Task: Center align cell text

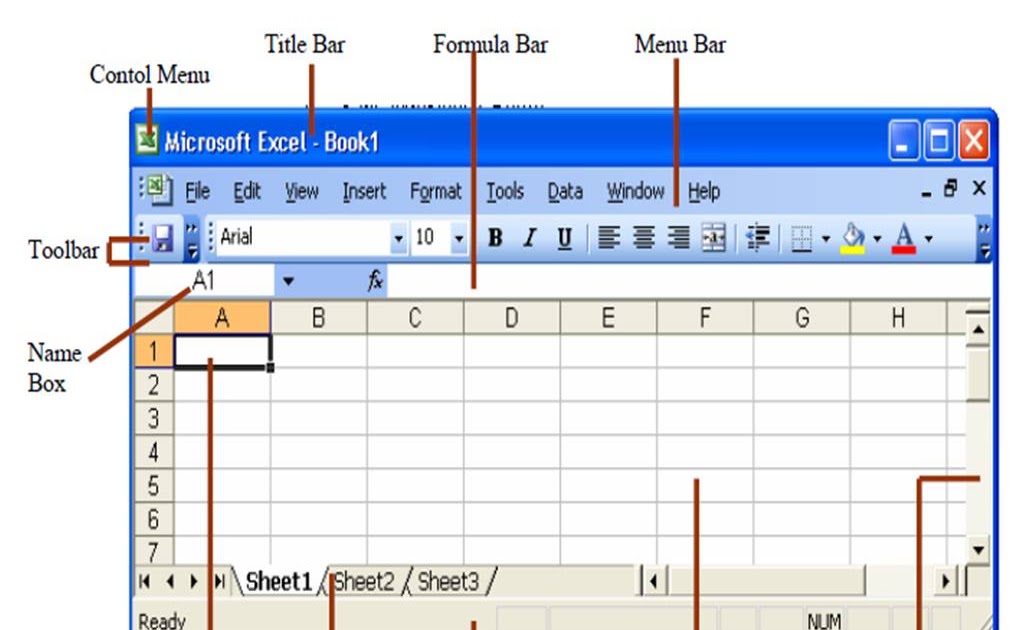Action: pos(644,237)
